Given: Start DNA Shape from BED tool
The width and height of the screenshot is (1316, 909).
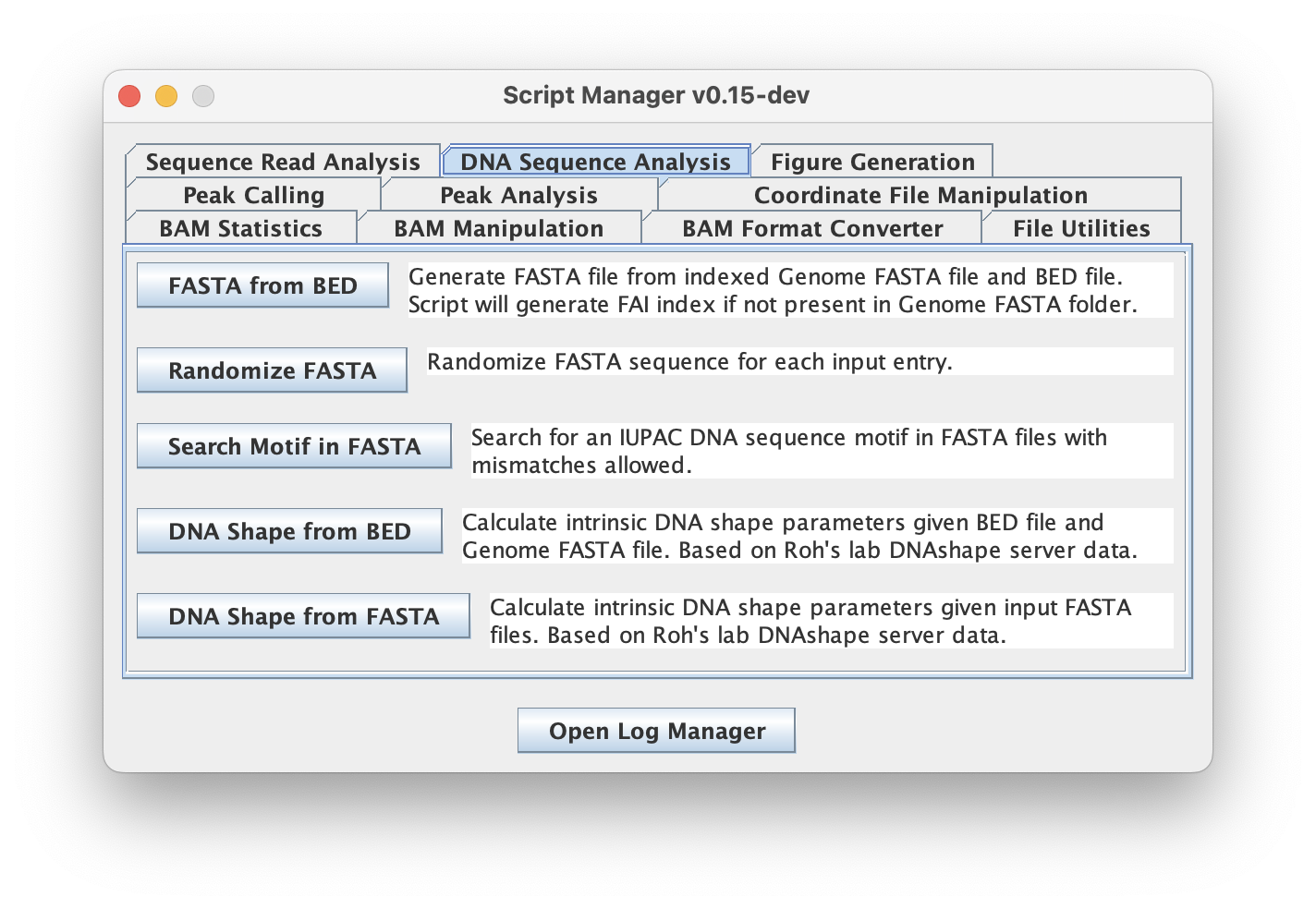Looking at the screenshot, I should point(289,531).
